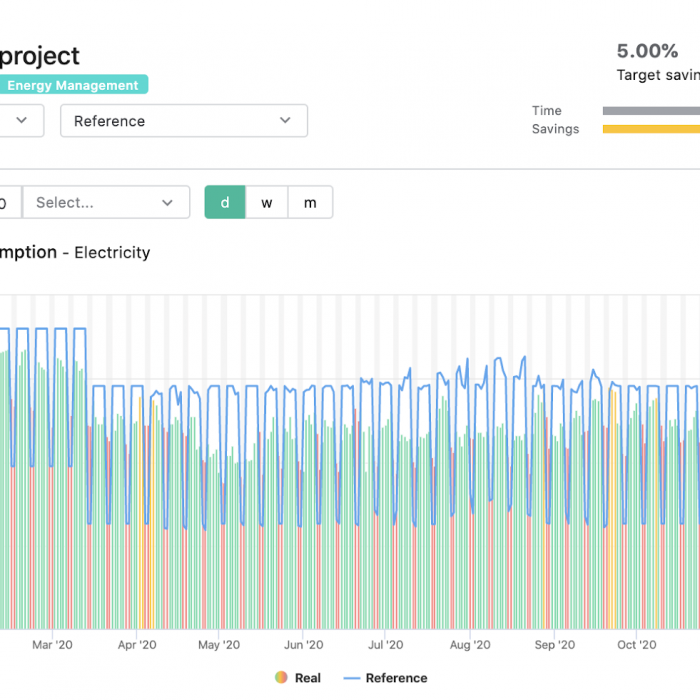Toggle Reference series via legend label

[x=396, y=678]
